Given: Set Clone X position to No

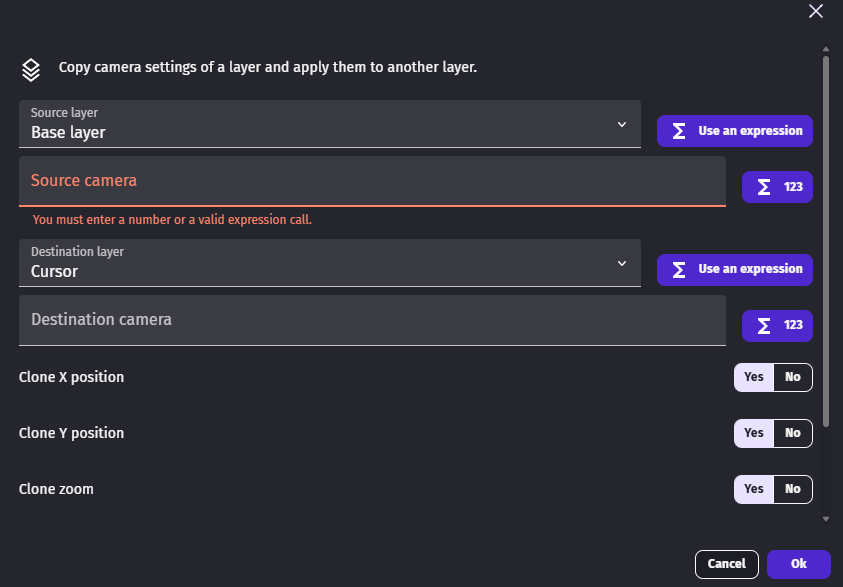Looking at the screenshot, I should [x=792, y=377].
